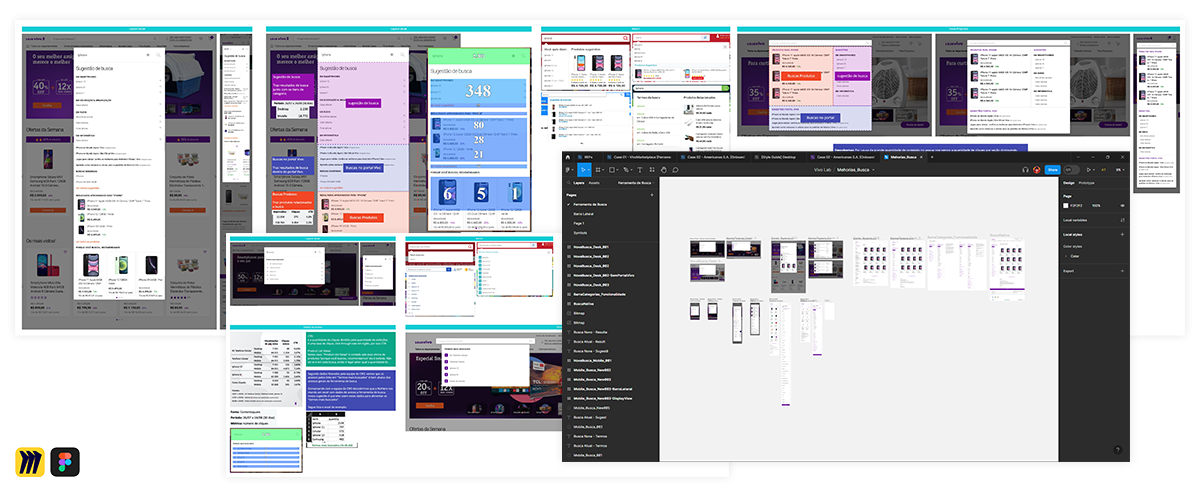Select the Pen tool in Figma
The image size is (1200, 492).
click(x=625, y=170)
